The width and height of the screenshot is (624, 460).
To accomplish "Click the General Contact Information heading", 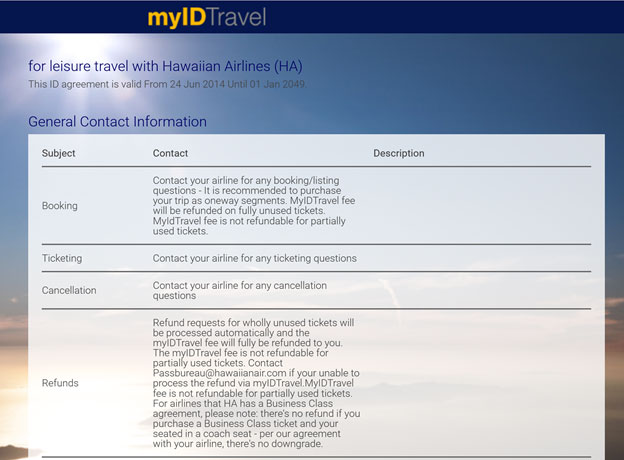I will (x=117, y=122).
